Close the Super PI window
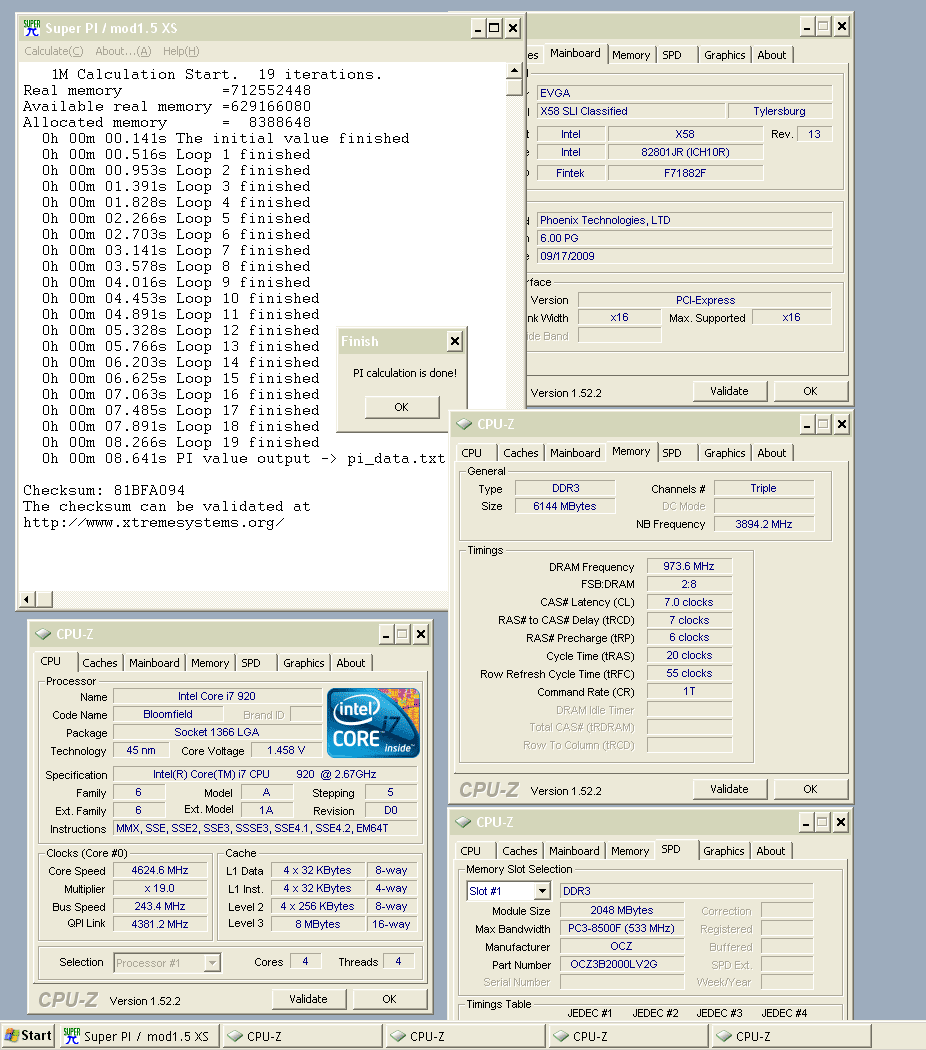 (513, 28)
